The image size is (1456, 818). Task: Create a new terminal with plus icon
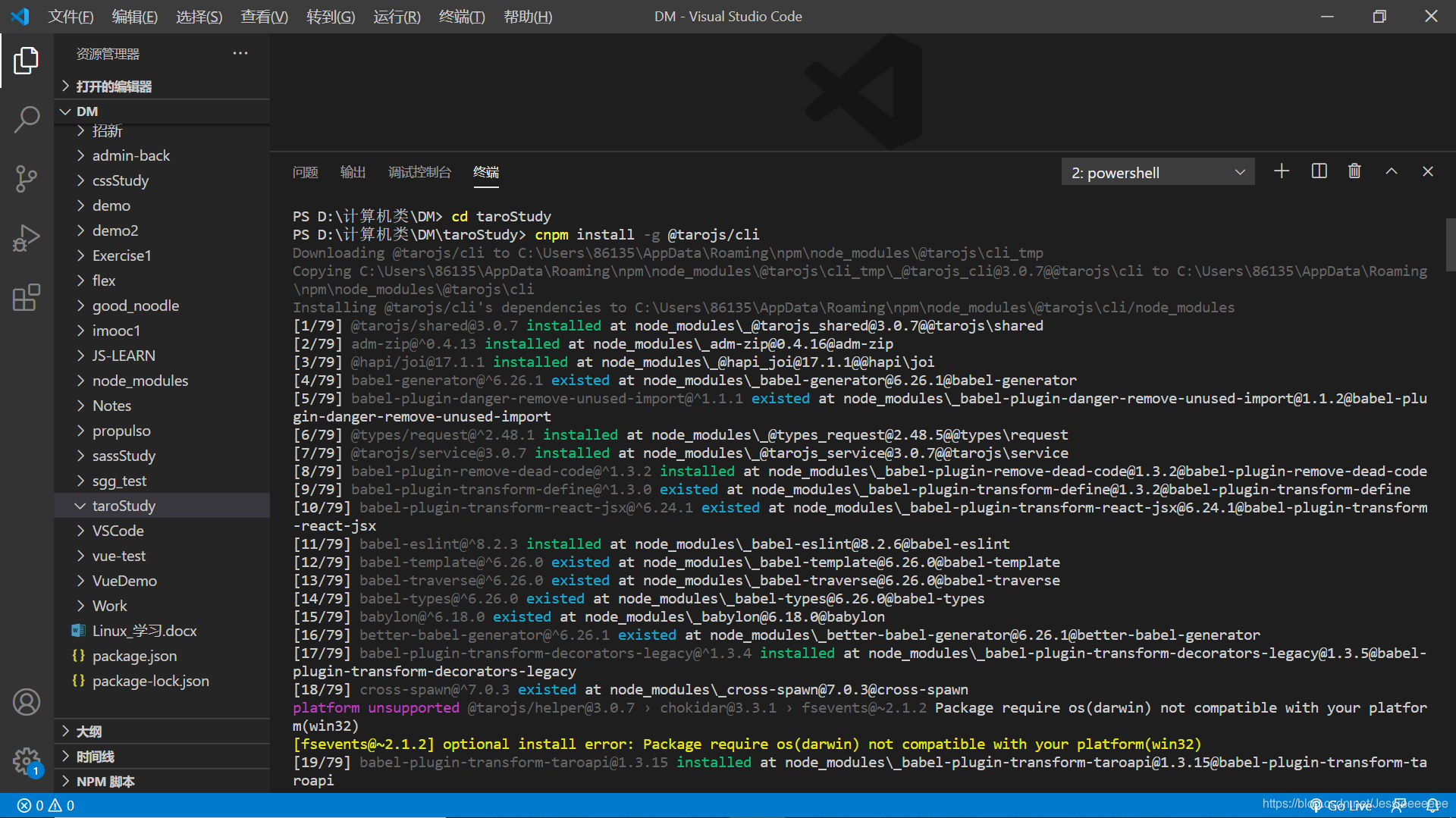point(1282,171)
